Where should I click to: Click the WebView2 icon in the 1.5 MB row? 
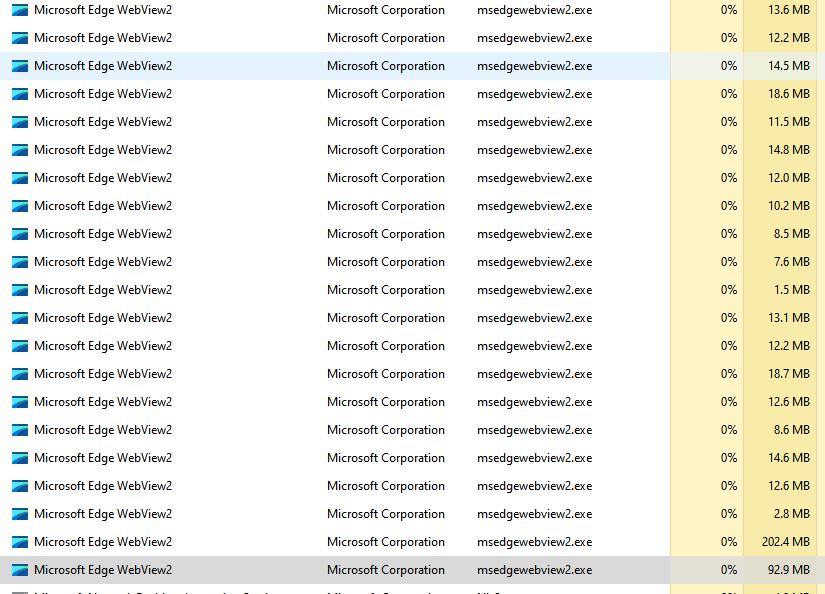point(20,290)
